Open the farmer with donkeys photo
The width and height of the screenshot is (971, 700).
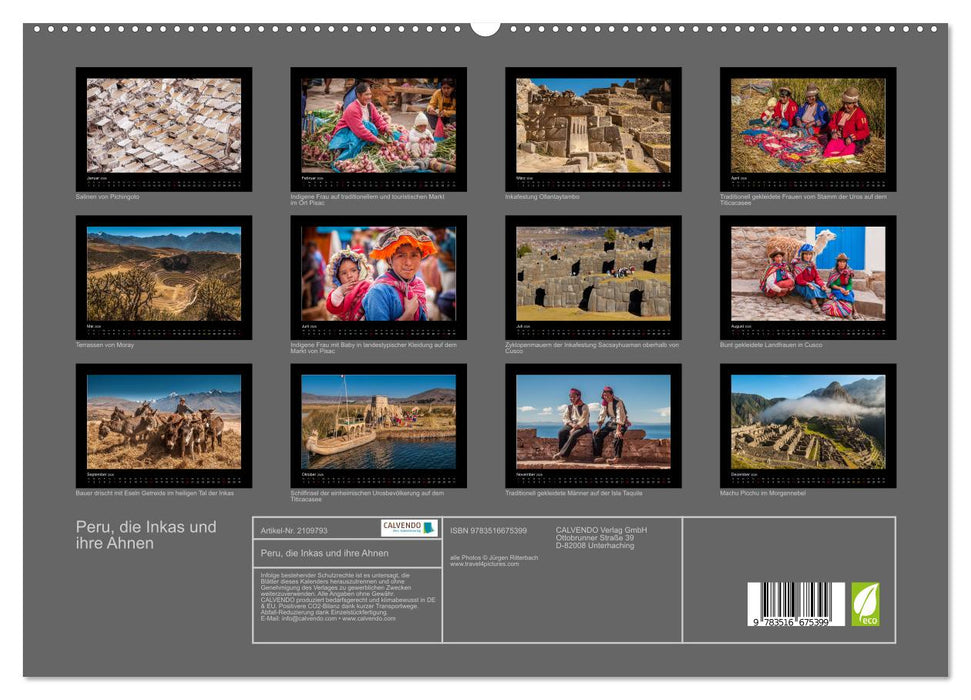click(164, 422)
